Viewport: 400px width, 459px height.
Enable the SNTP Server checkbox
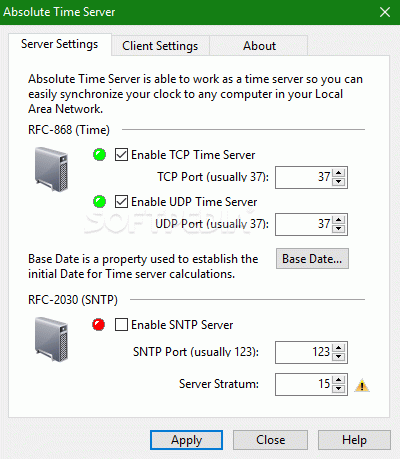point(121,325)
